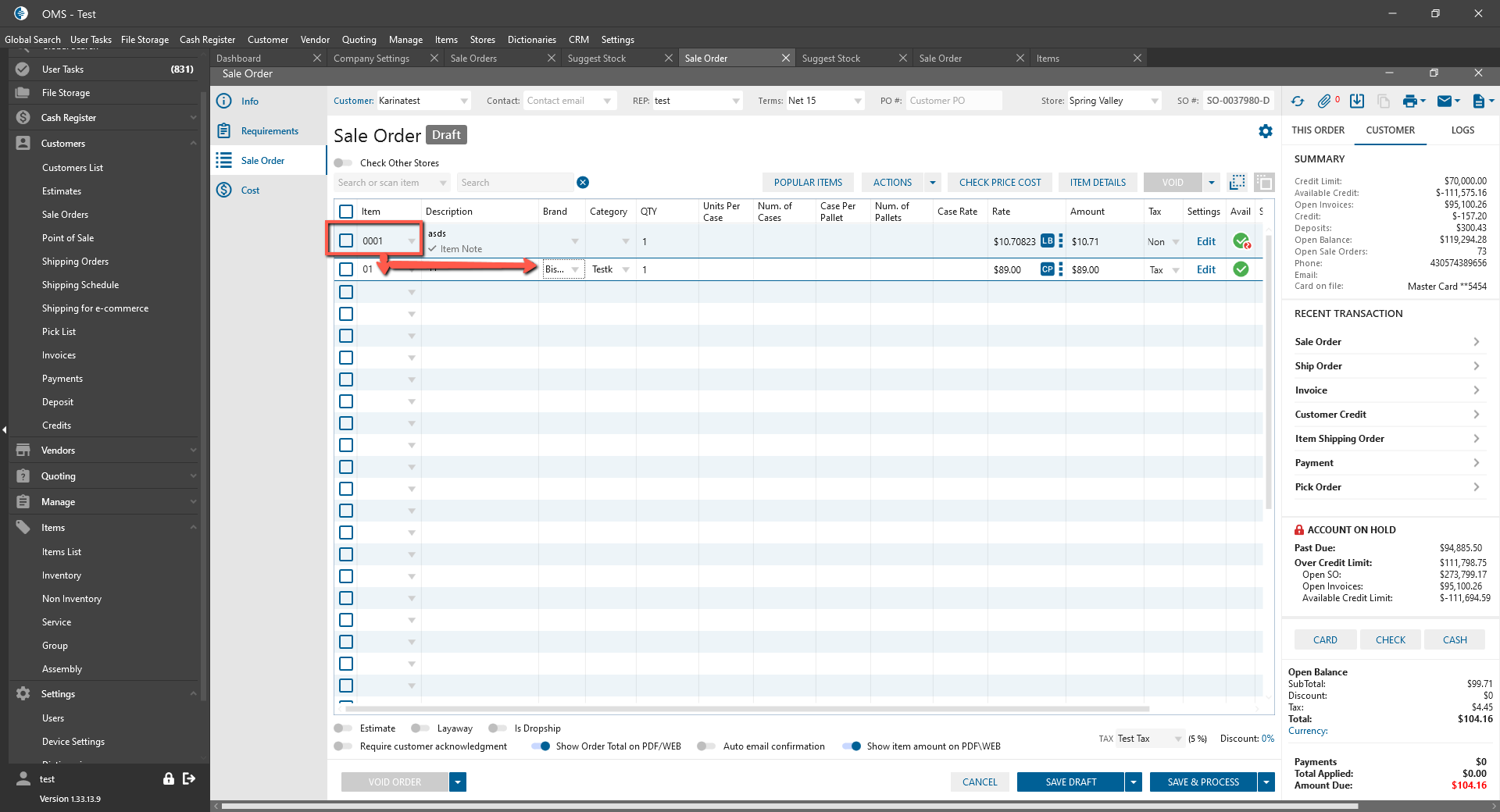Check the checkbox for item 0001
The width and height of the screenshot is (1500, 812).
pyautogui.click(x=346, y=241)
